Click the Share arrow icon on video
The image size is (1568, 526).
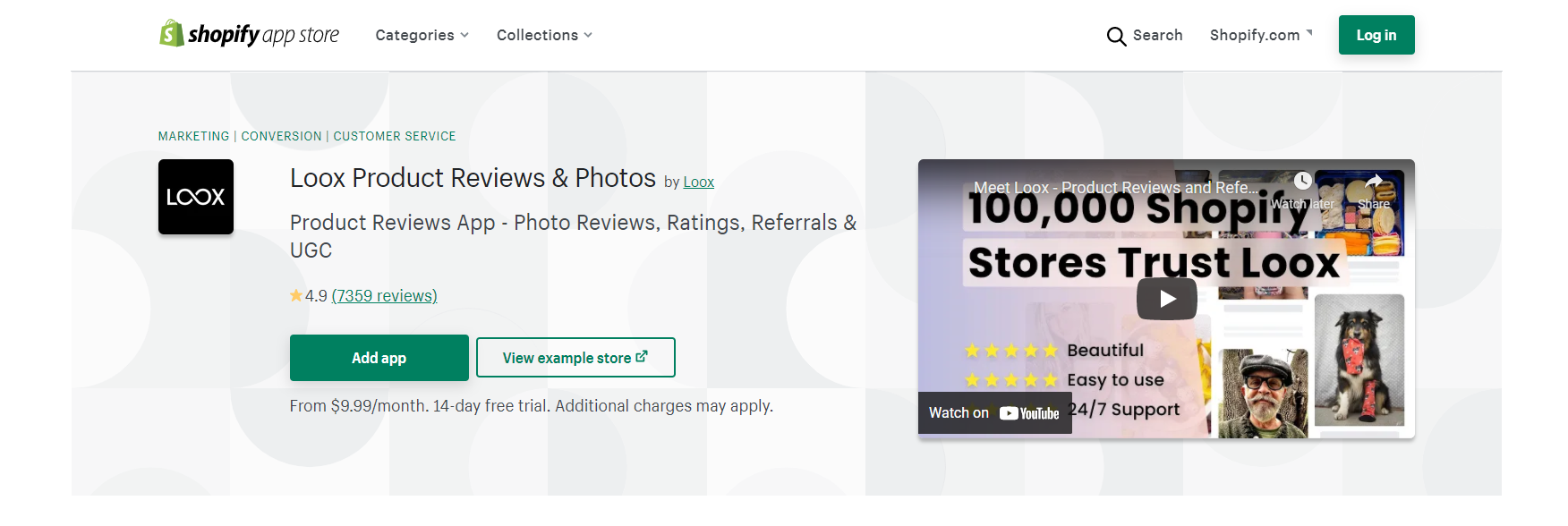pos(1374,182)
